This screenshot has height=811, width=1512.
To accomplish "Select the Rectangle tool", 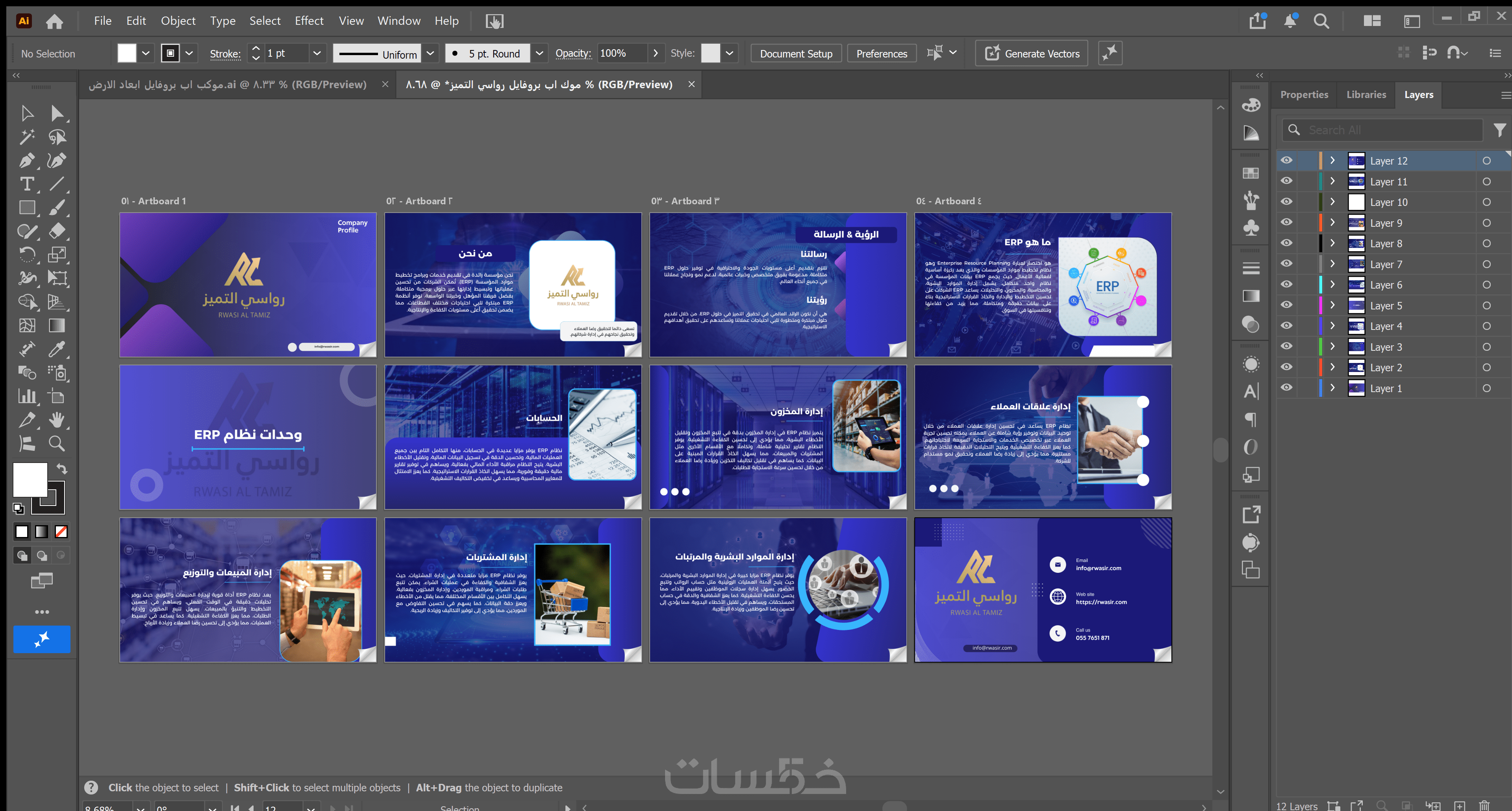I will (27, 207).
